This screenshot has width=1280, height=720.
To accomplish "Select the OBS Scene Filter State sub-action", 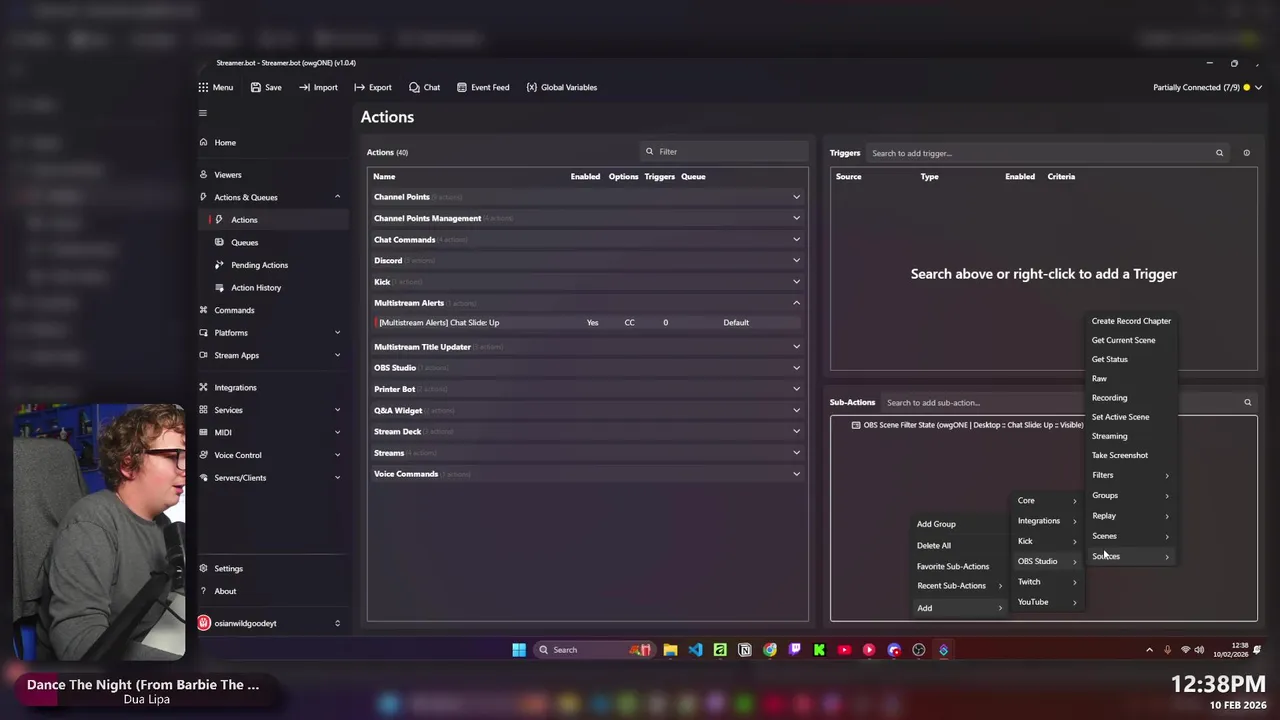I will click(x=967, y=425).
